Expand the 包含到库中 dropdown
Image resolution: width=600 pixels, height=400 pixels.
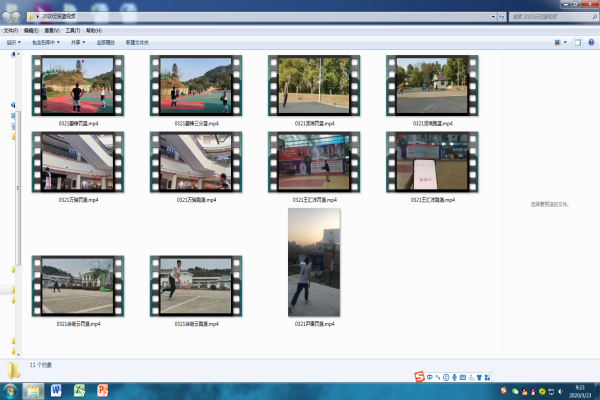coord(45,42)
